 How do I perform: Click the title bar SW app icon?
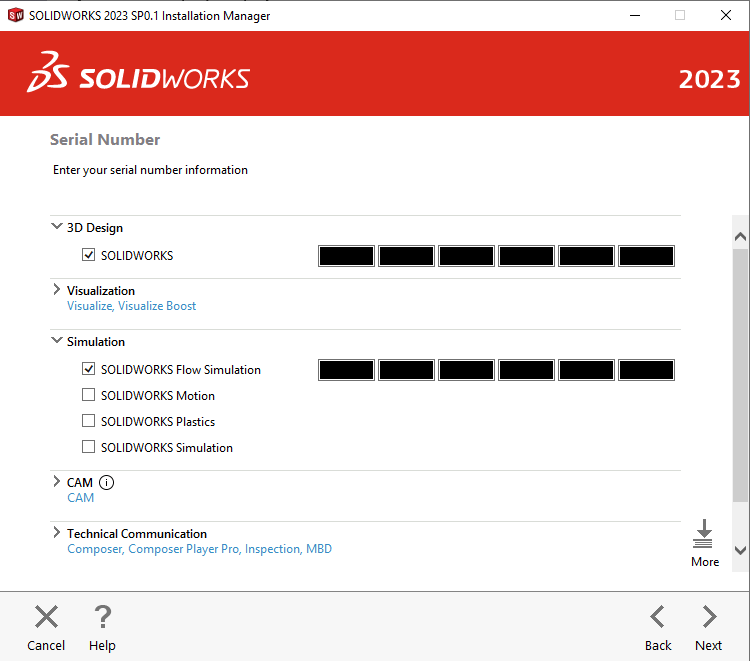point(15,15)
